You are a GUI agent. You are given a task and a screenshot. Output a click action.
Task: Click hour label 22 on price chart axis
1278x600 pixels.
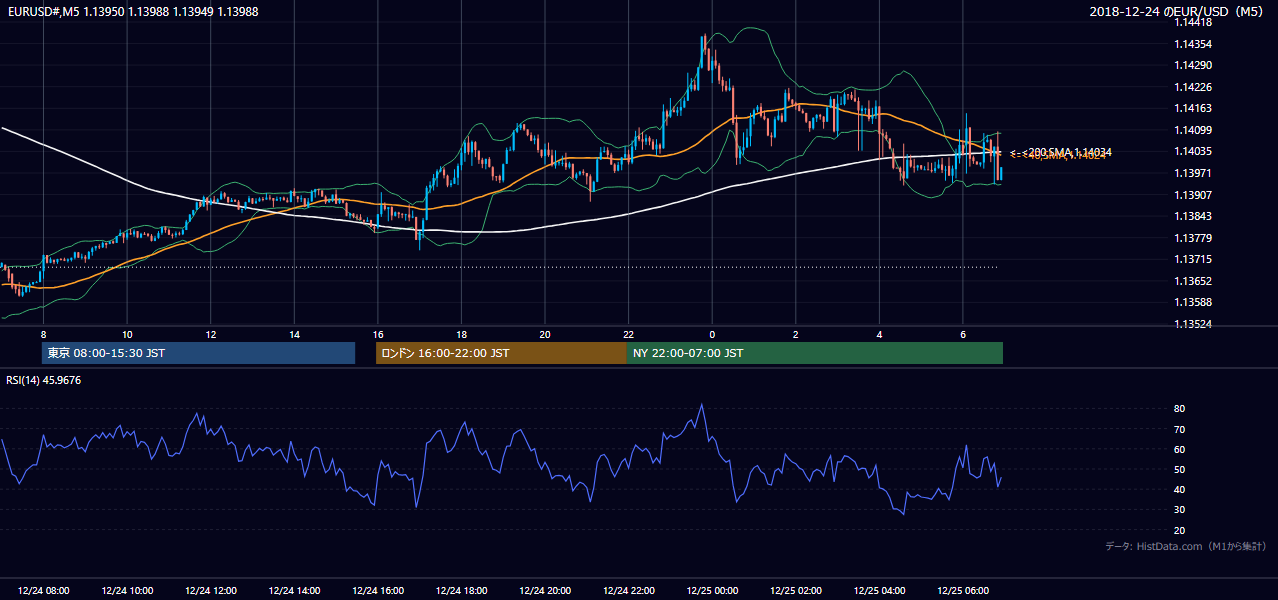(x=628, y=334)
